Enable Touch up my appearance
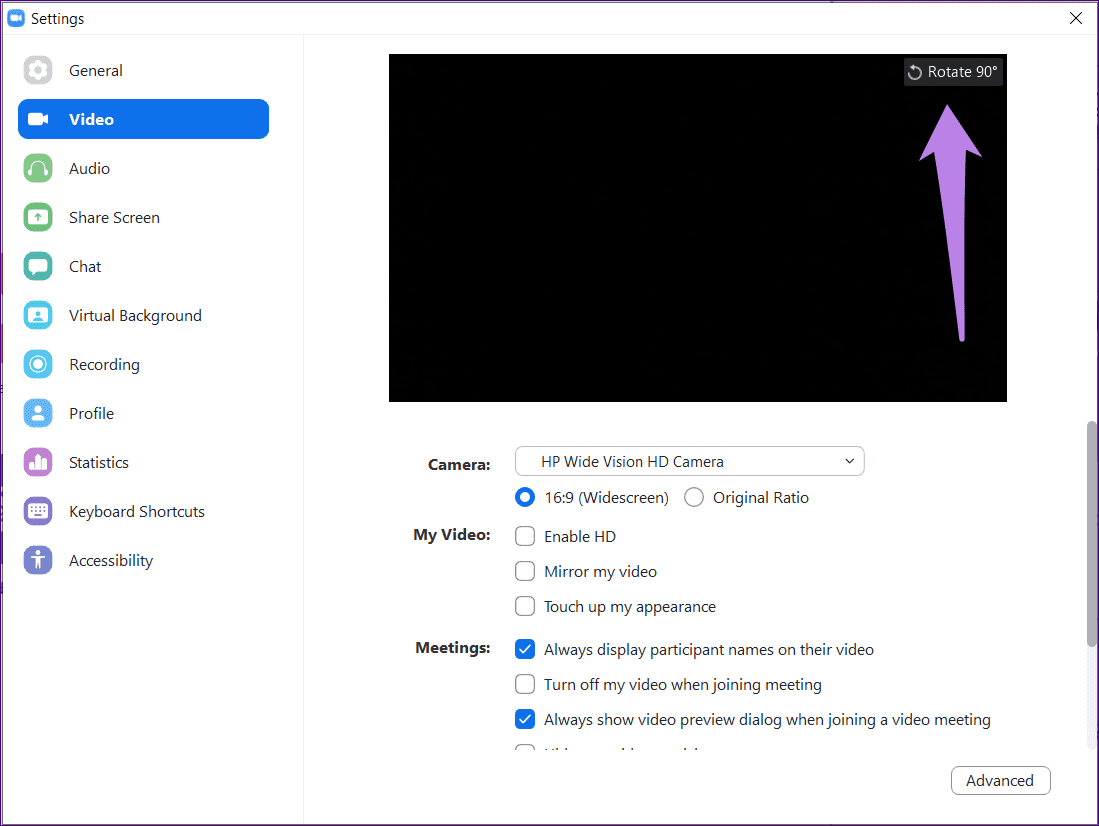The image size is (1099, 826). (x=525, y=607)
